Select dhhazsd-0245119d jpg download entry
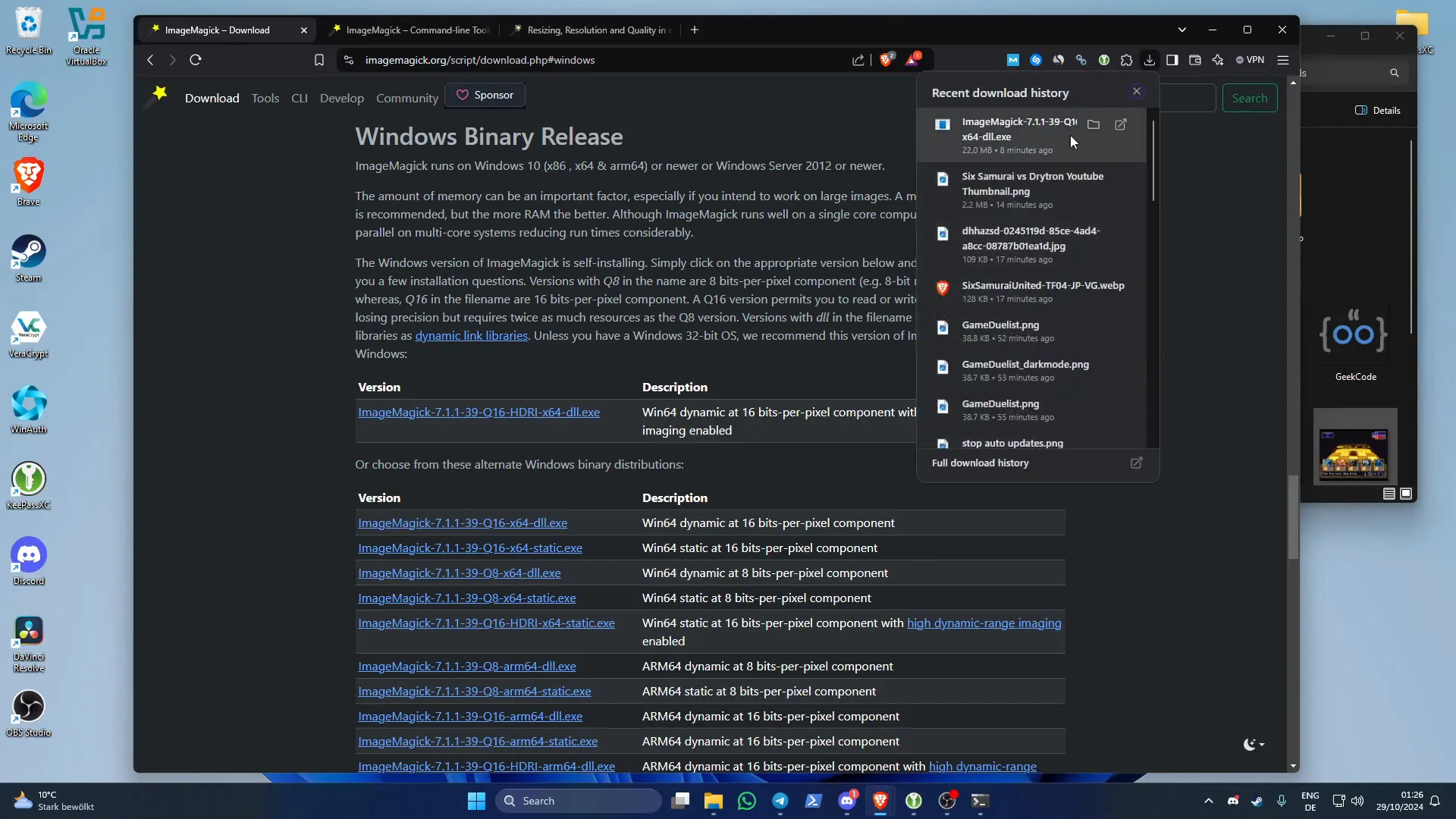Image resolution: width=1456 pixels, height=819 pixels. (1031, 244)
